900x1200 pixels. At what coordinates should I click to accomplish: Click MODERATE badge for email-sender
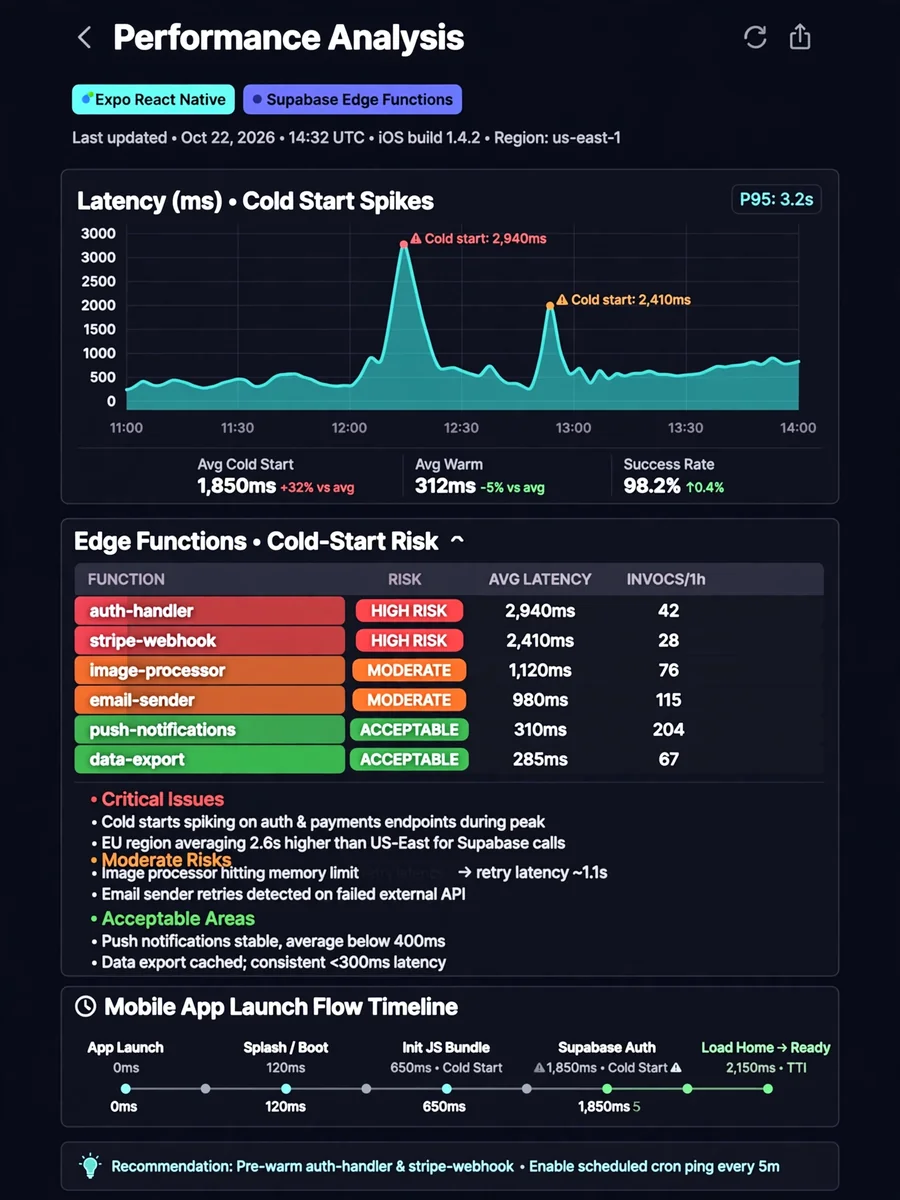(409, 700)
